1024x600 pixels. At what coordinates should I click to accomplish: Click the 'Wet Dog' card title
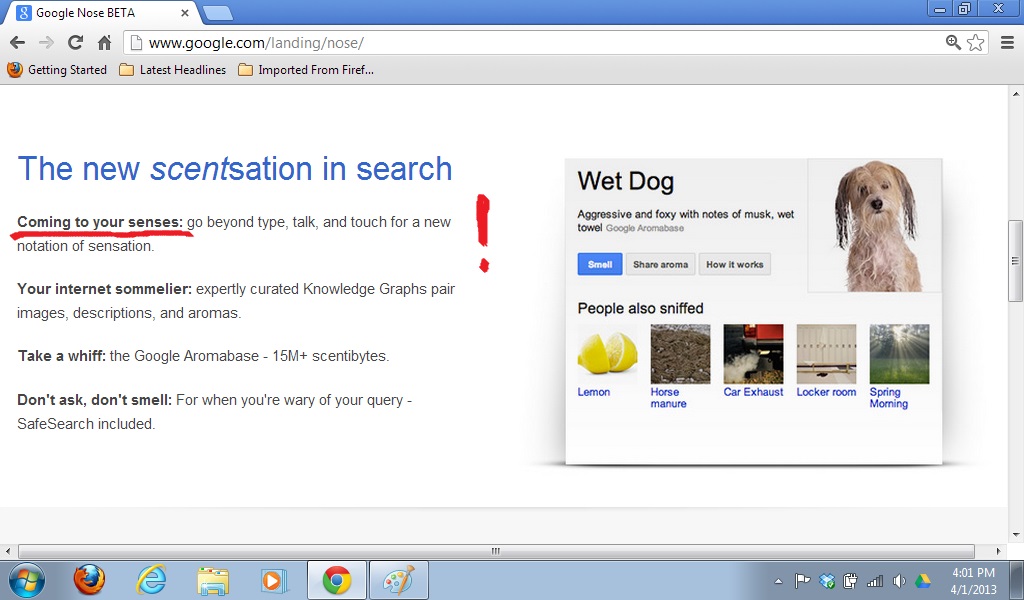[x=626, y=181]
